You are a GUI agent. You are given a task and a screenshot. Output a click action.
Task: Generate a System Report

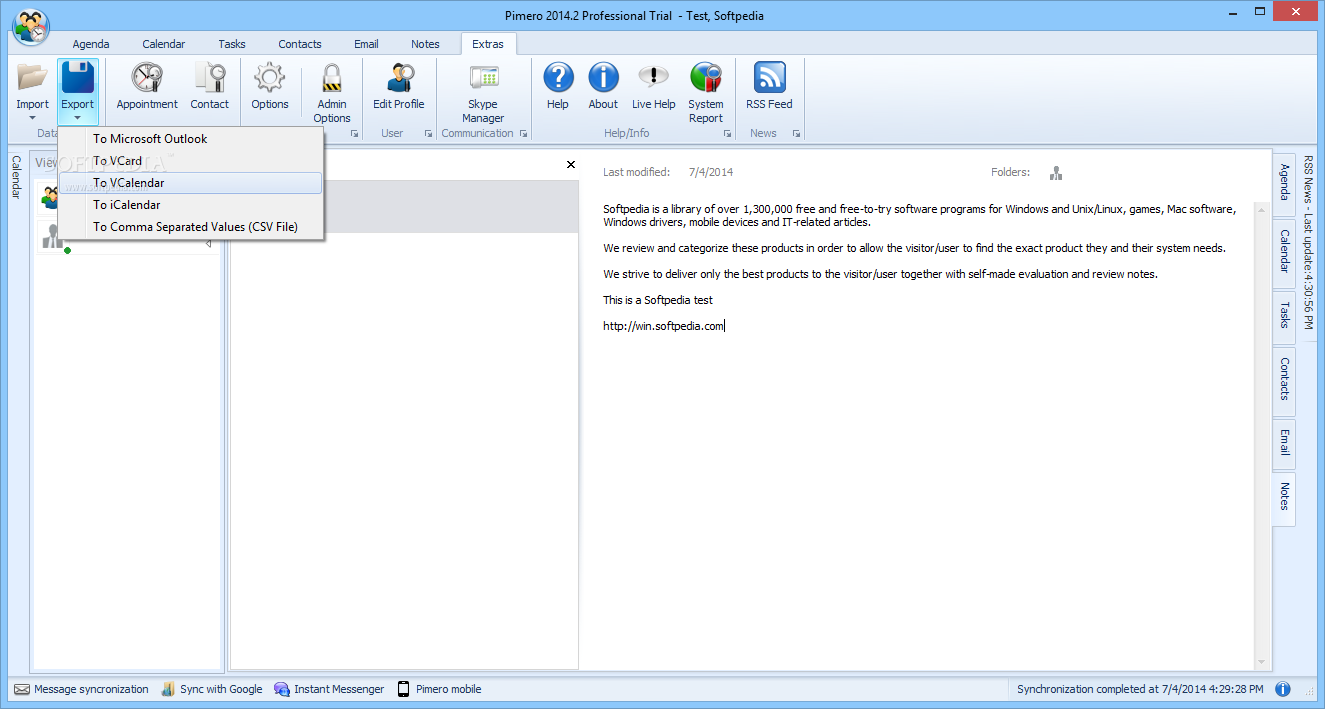click(706, 92)
